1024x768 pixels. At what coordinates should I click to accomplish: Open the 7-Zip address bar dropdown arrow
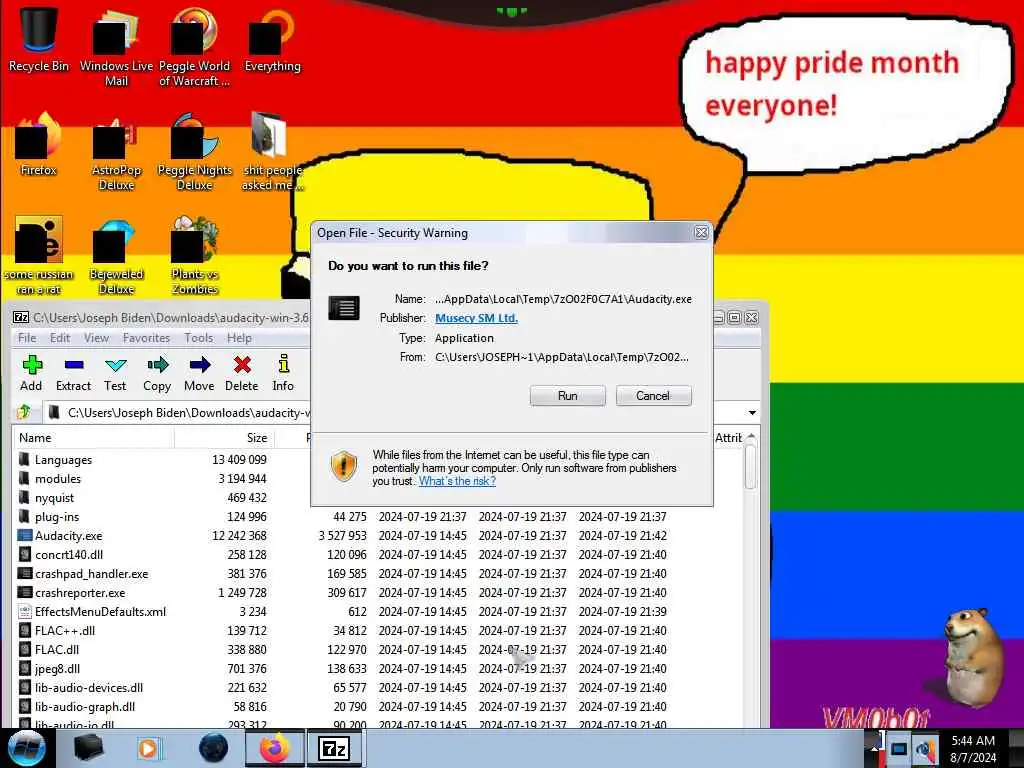(x=752, y=413)
